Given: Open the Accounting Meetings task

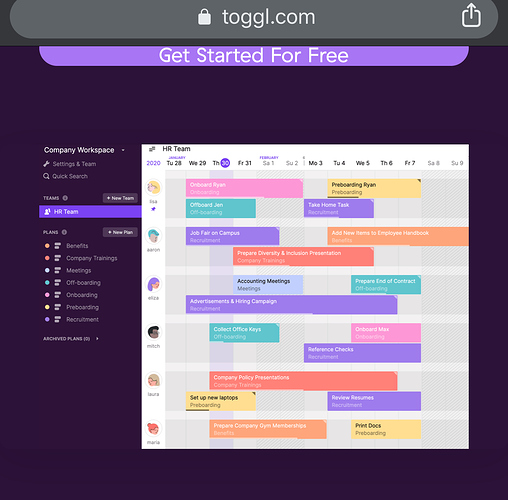Looking at the screenshot, I should [268, 285].
